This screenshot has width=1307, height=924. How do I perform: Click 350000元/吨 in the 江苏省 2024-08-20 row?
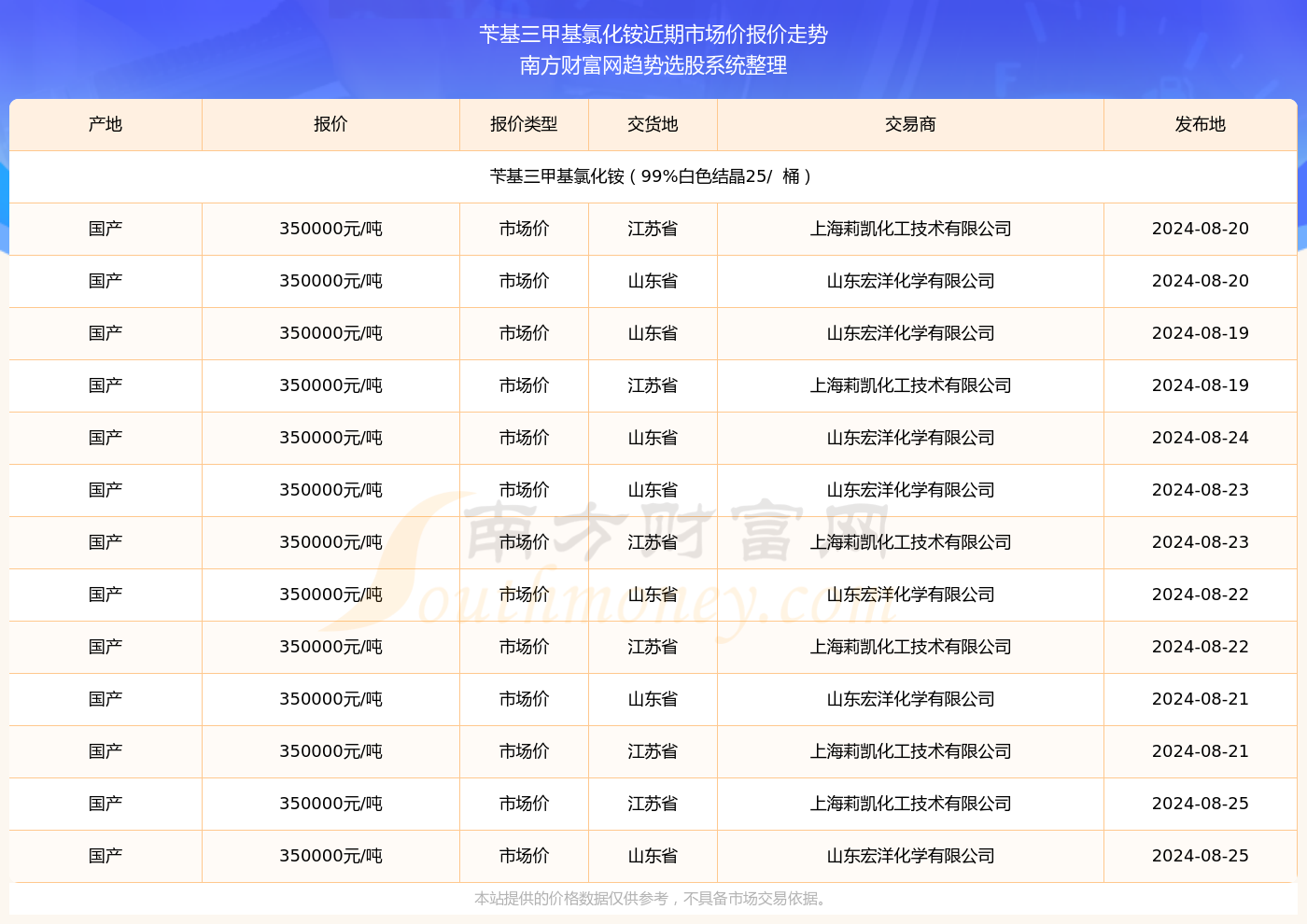click(x=330, y=229)
